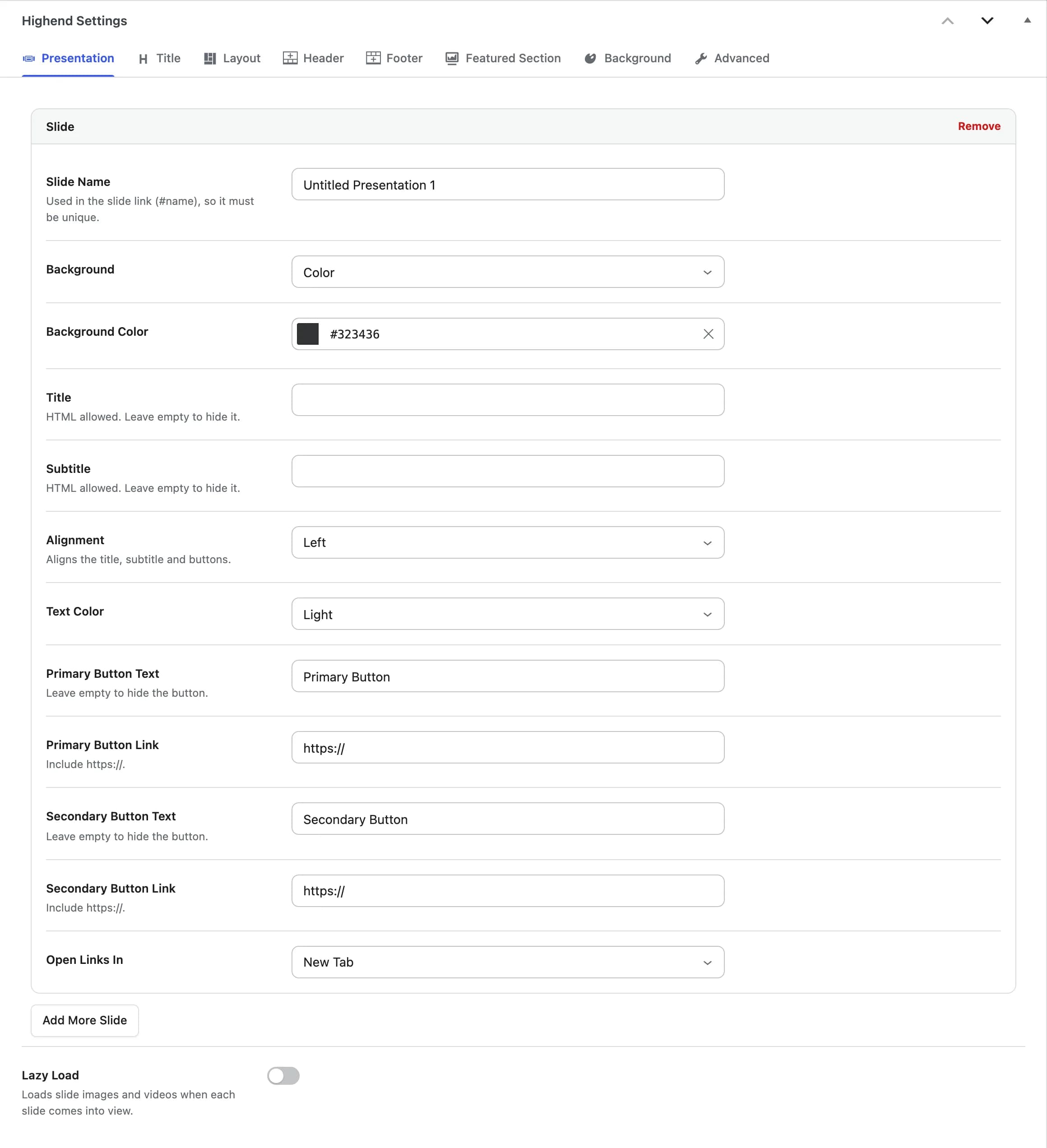The width and height of the screenshot is (1047, 1148).
Task: Click the "Highend Settings" heading
Action: point(74,21)
